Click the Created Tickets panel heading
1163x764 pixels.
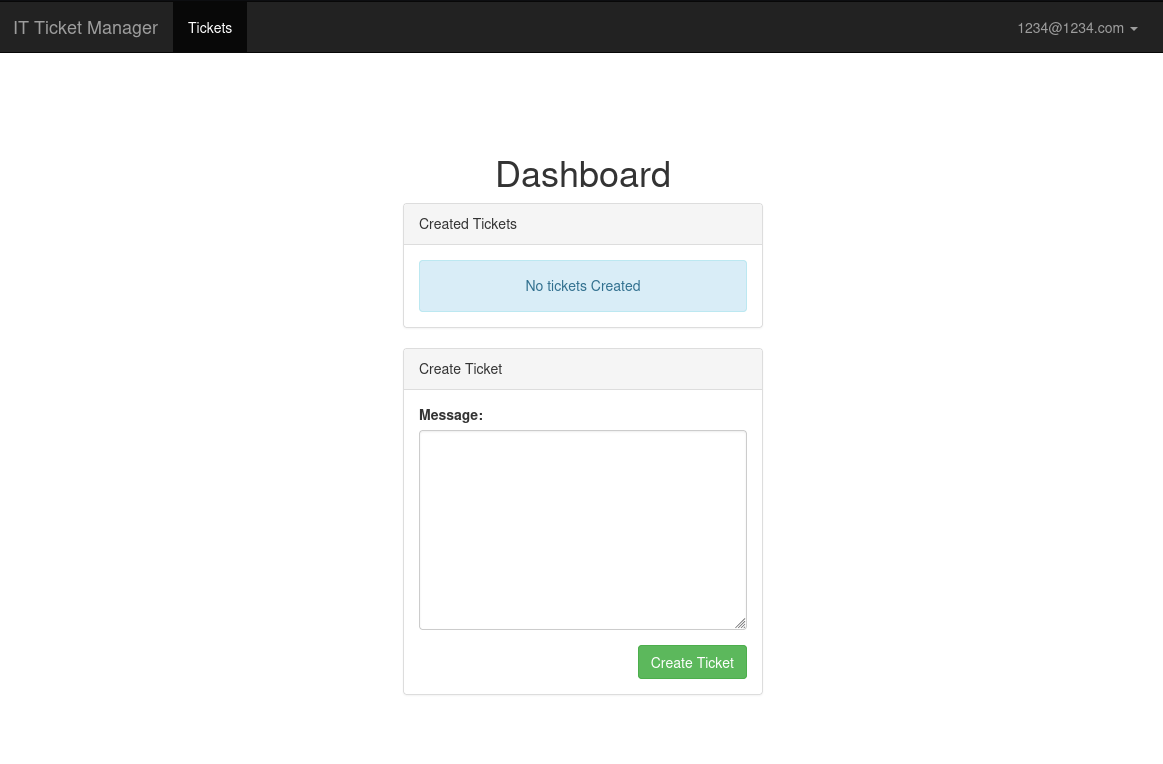[582, 224]
